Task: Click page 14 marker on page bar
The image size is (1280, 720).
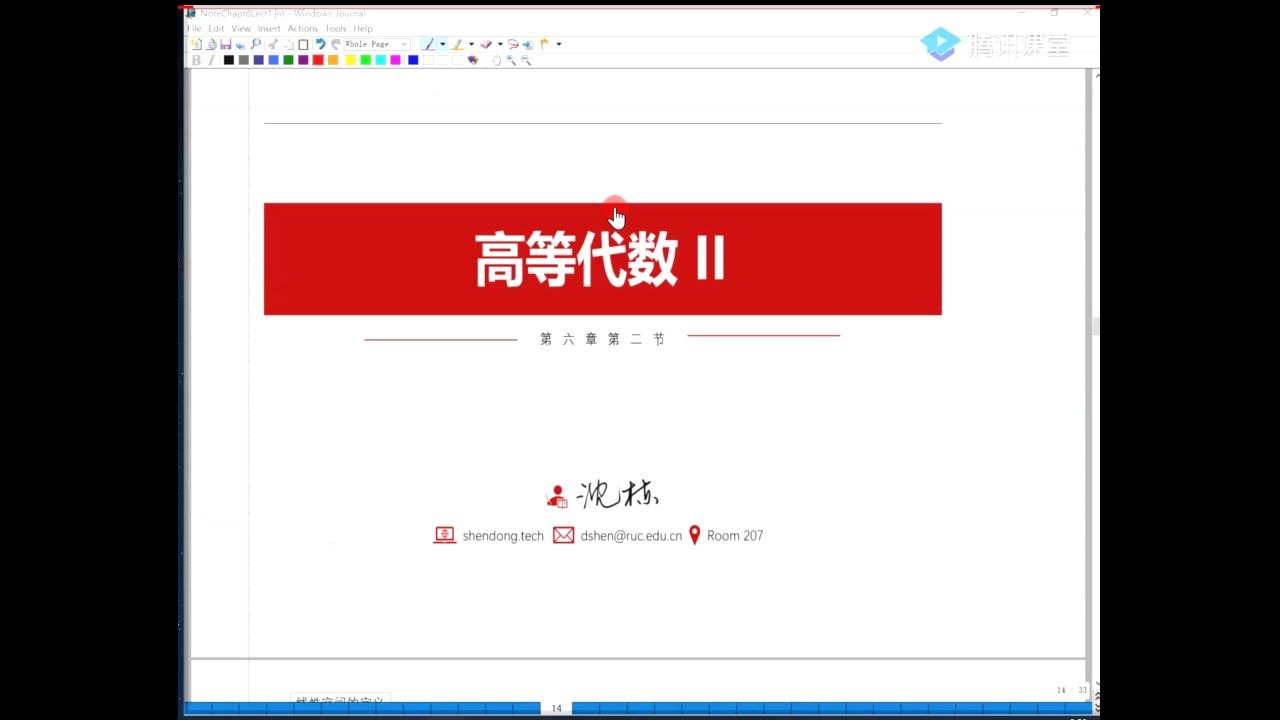Action: pyautogui.click(x=556, y=708)
